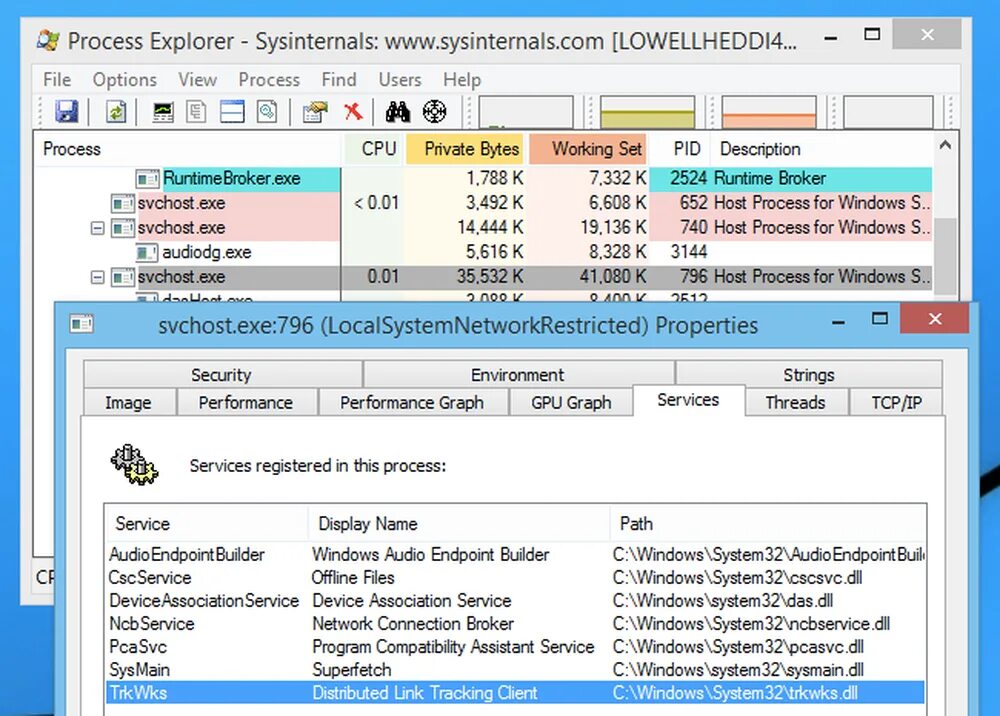1000x716 pixels.
Task: Sort by the CPU column header
Action: (x=374, y=149)
